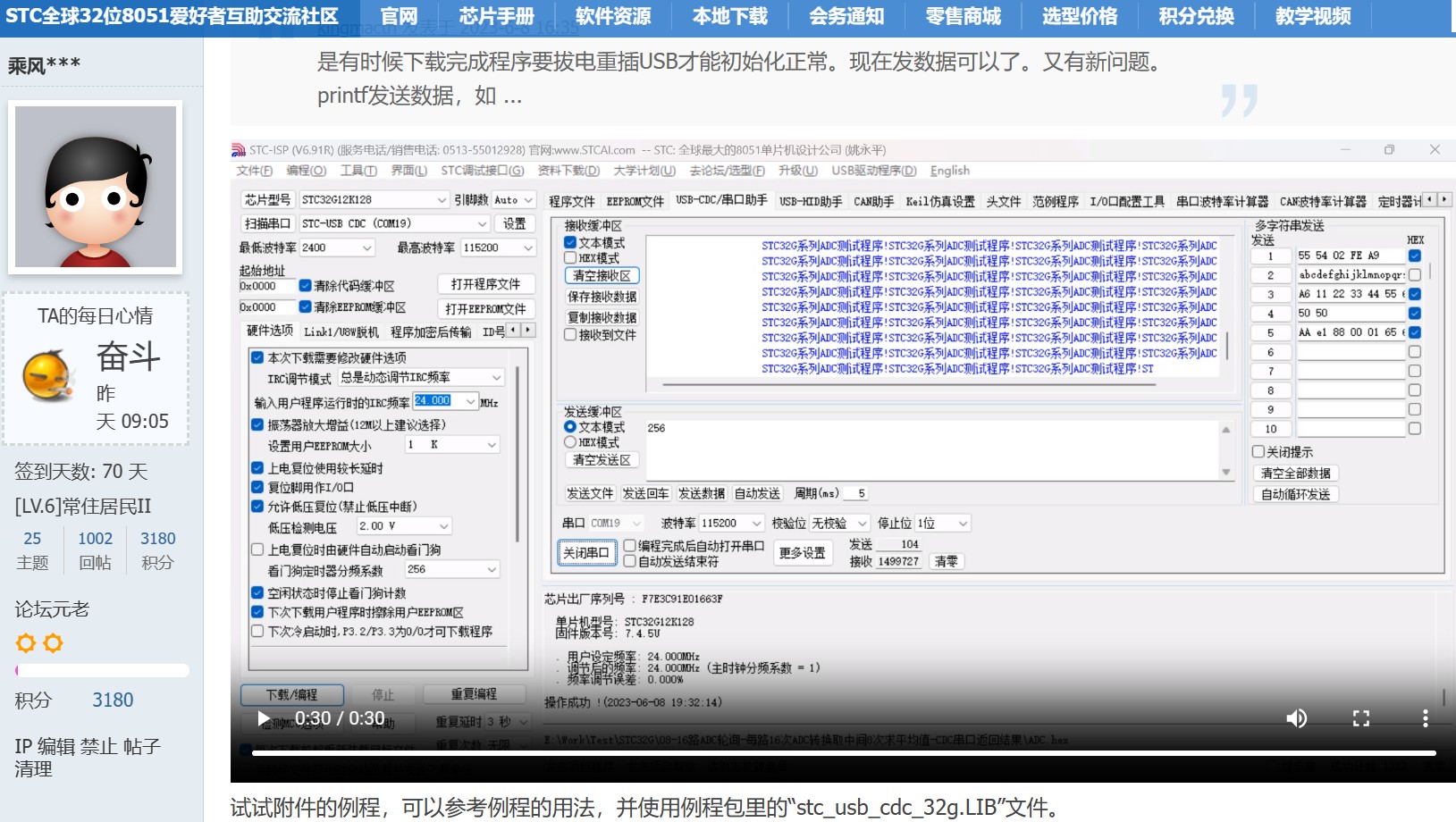Click the 下载/编程 button
This screenshot has height=822, width=1456.
point(291,694)
